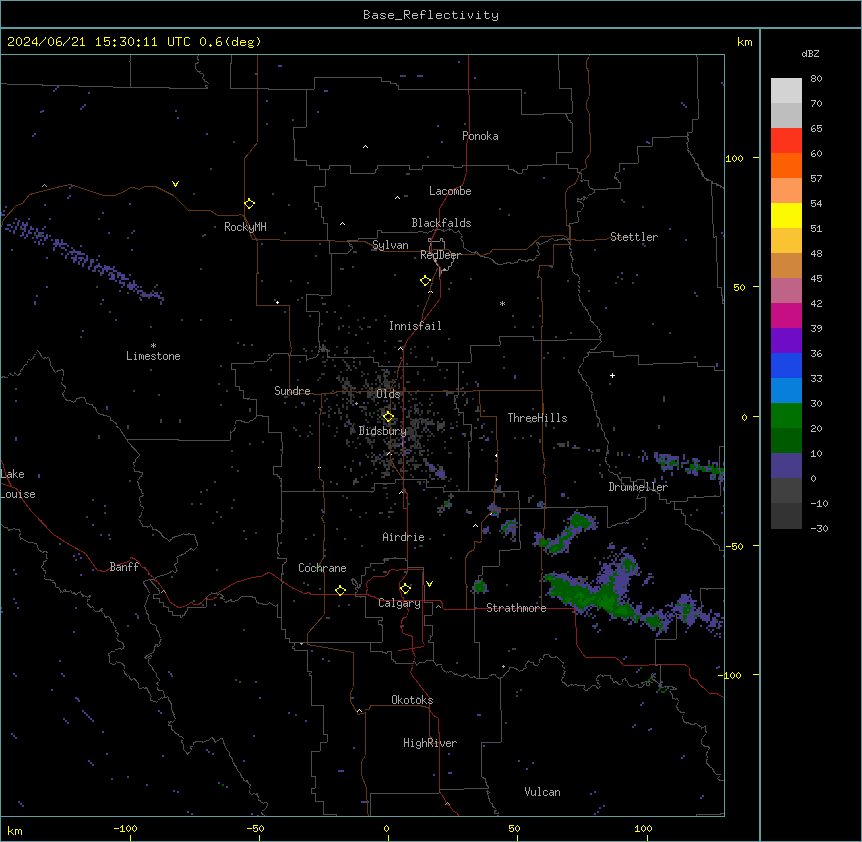The height and width of the screenshot is (842, 862).
Task: Select the Banff label
Action: (x=124, y=567)
